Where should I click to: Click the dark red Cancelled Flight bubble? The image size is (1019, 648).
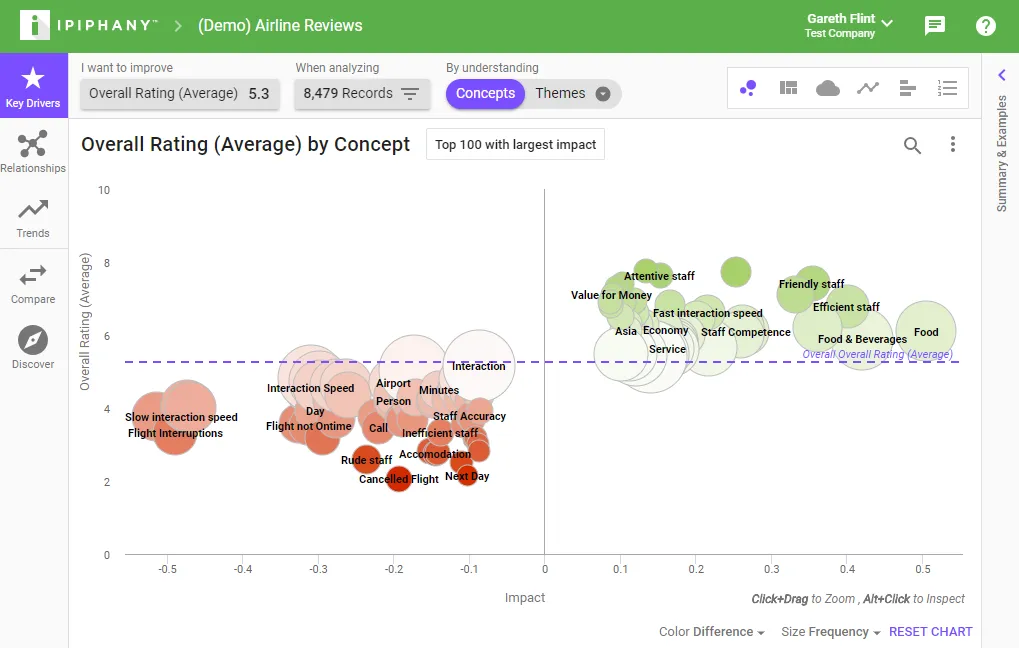(398, 479)
